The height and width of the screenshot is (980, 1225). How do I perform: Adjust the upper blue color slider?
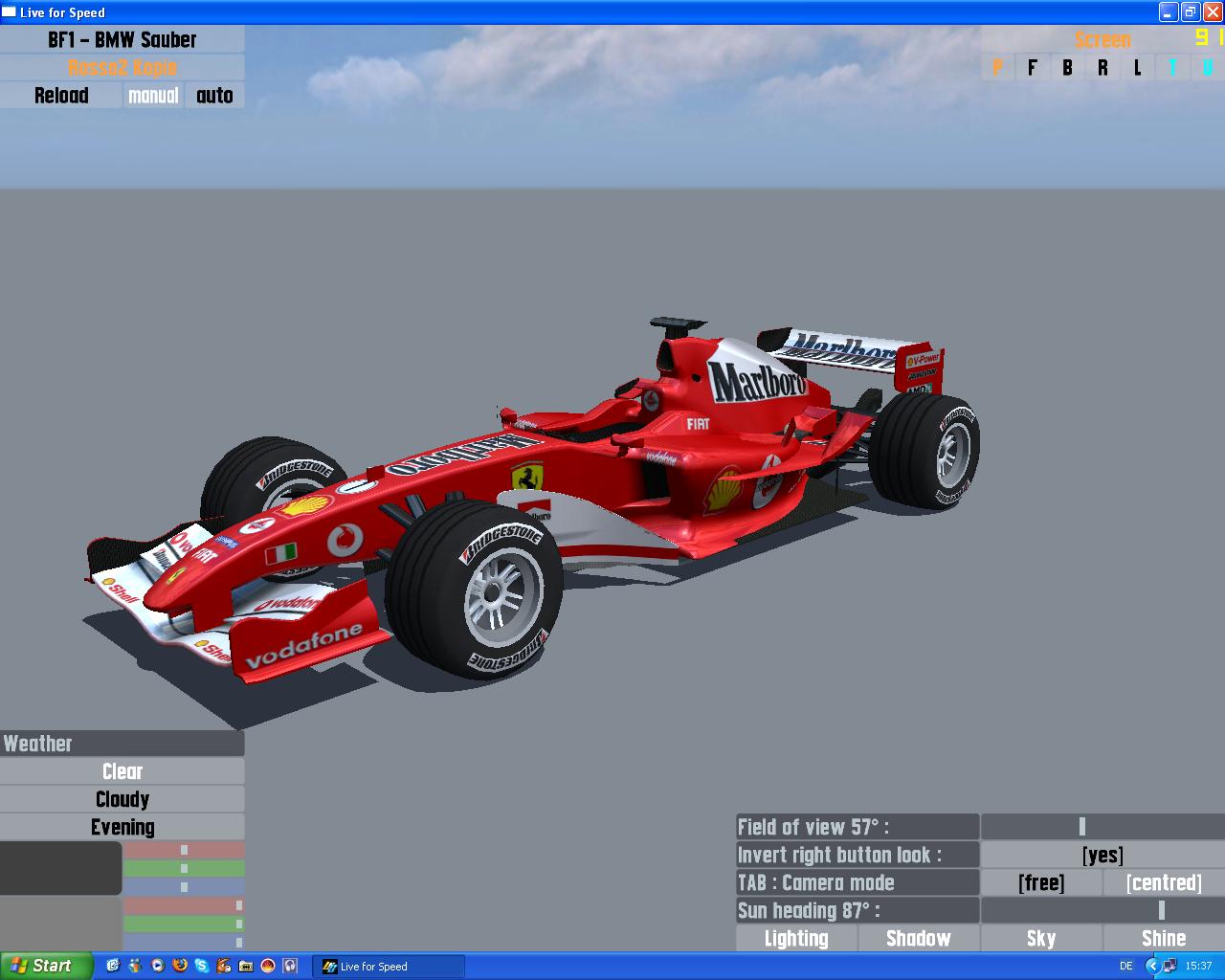pyautogui.click(x=184, y=887)
